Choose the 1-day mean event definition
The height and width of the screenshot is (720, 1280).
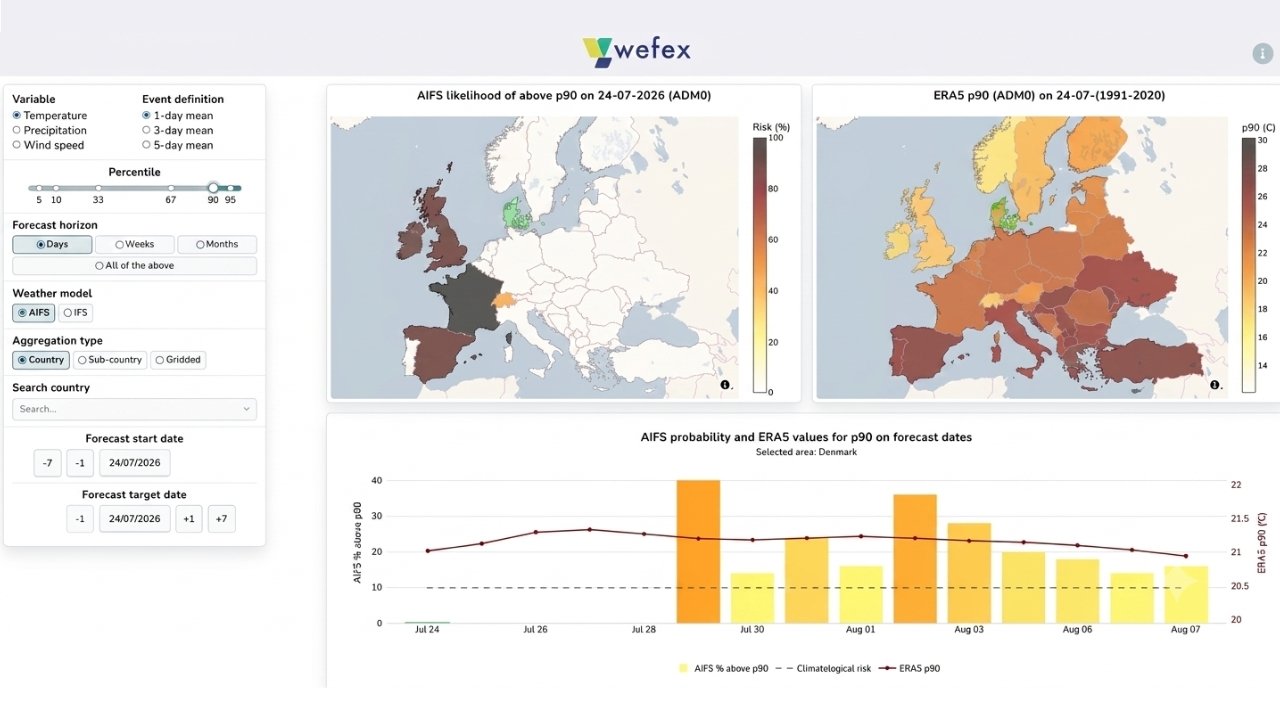click(178, 116)
